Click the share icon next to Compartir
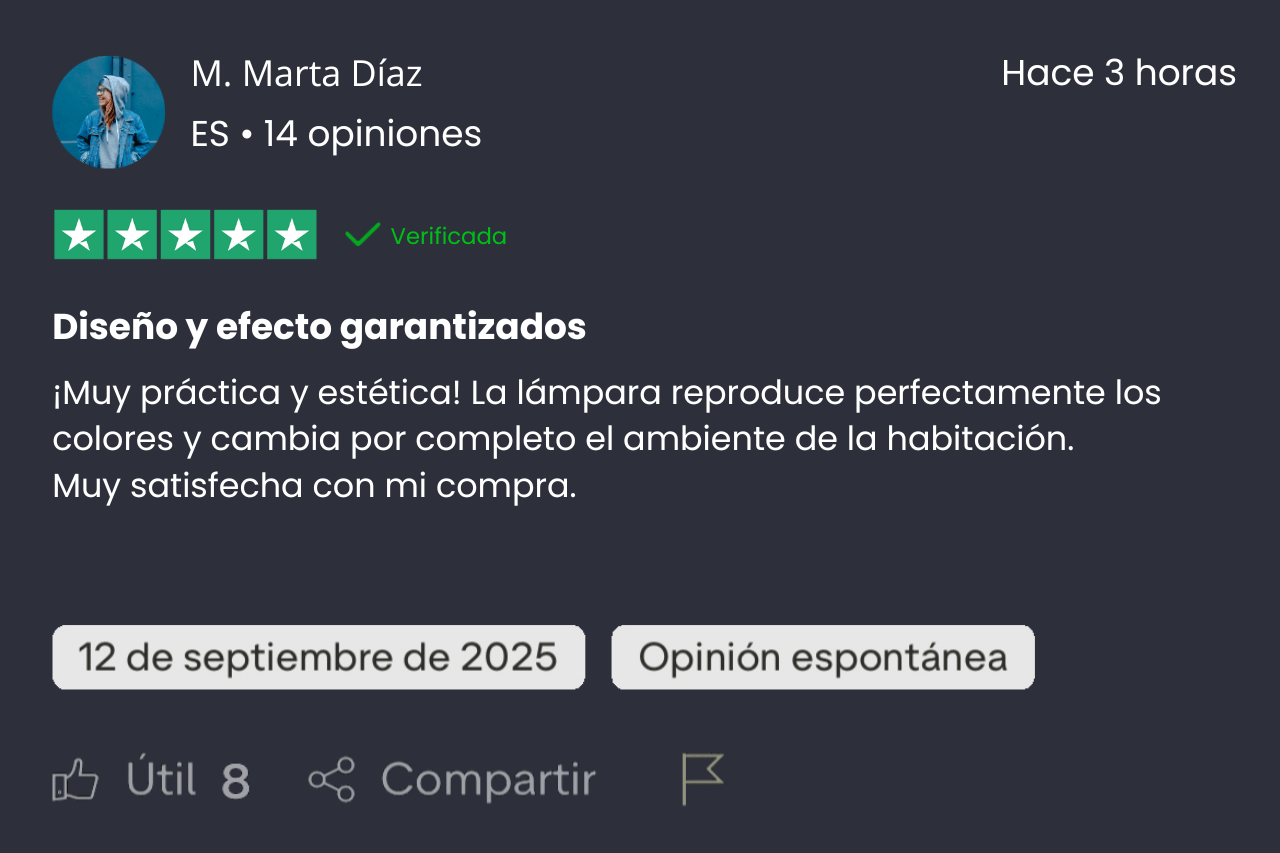This screenshot has height=853, width=1280. (331, 780)
